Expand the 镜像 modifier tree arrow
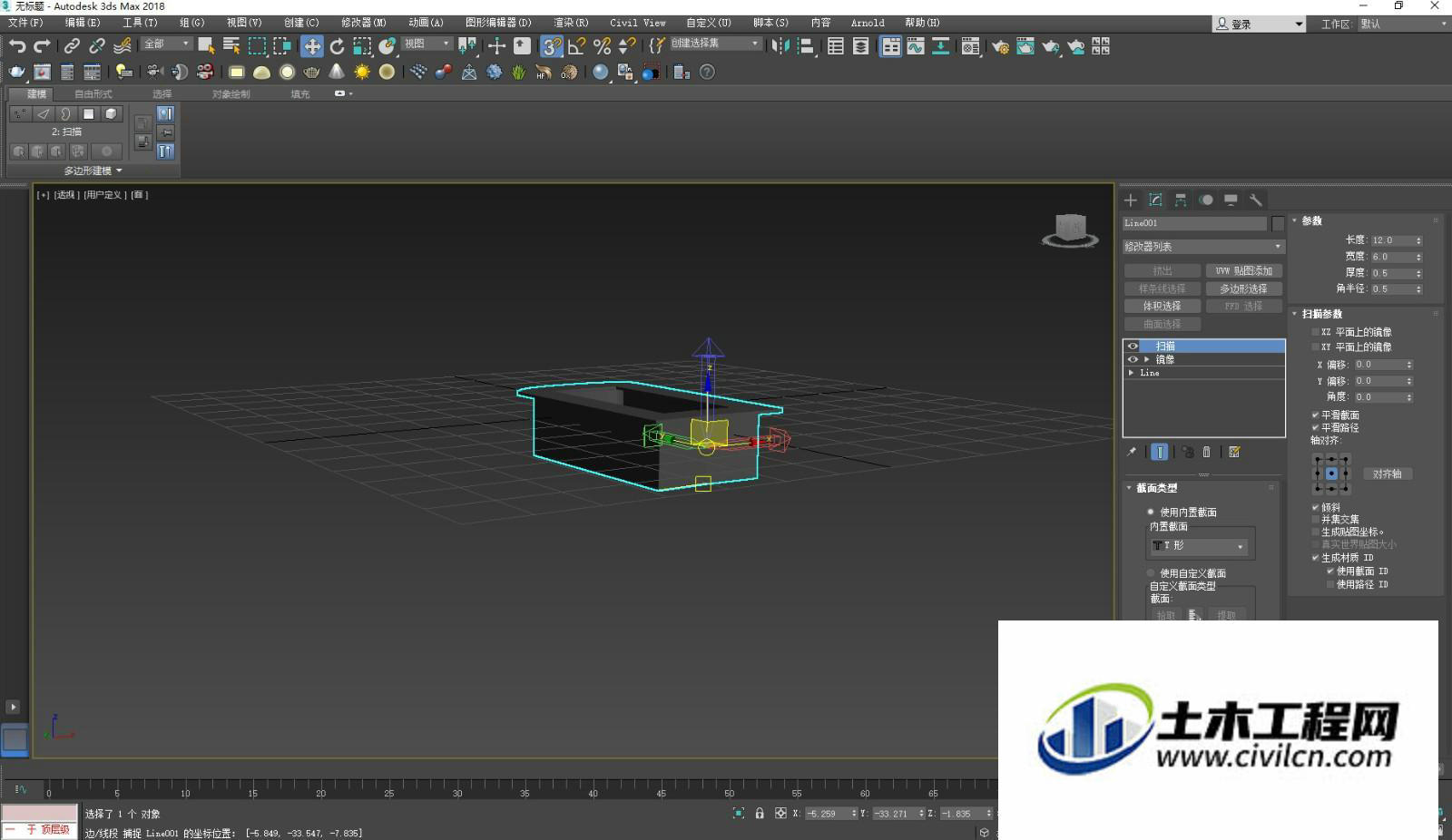Screen dimensions: 1452x840 tap(1146, 359)
